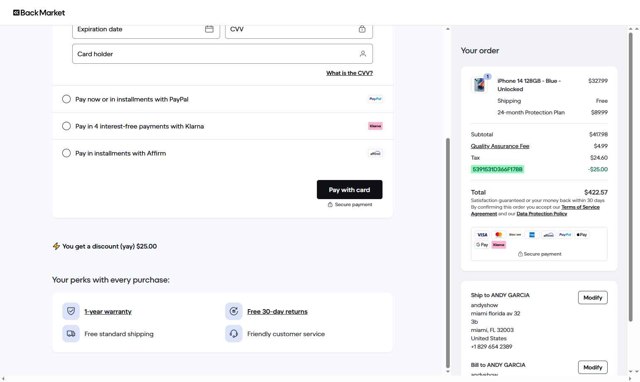Image resolution: width=640 pixels, height=382 pixels.
Task: Click Modify for Bill to ANDY GARCIA
Action: pyautogui.click(x=593, y=367)
